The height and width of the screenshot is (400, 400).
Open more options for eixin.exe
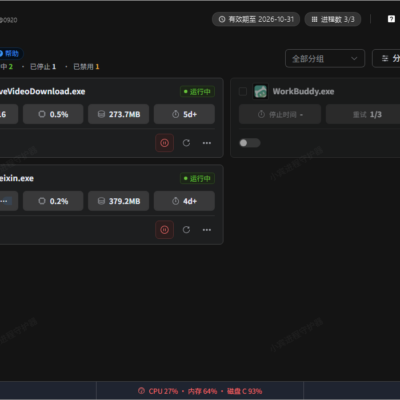coord(207,230)
